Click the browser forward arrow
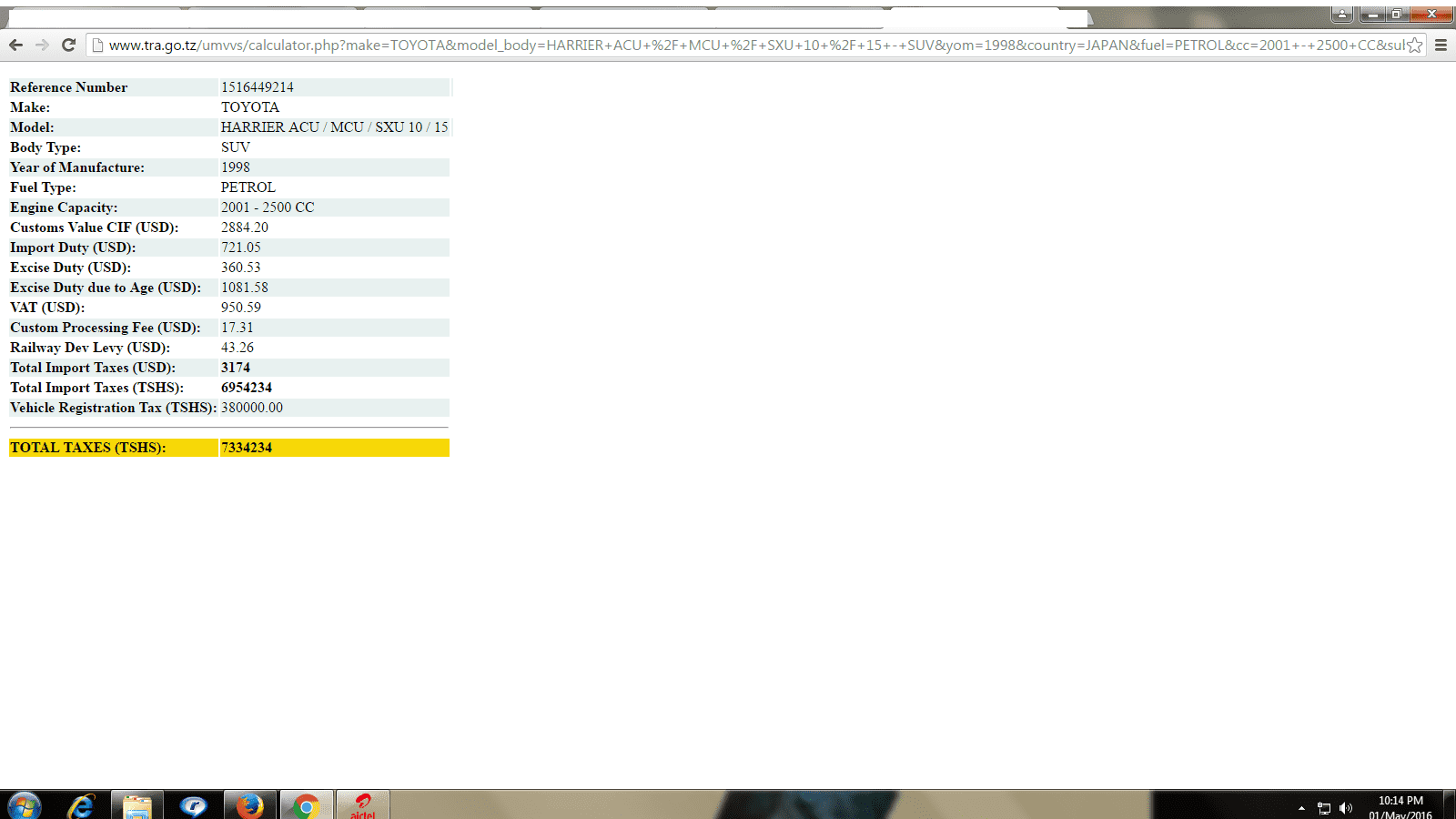Viewport: 1456px width, 819px height. [42, 45]
